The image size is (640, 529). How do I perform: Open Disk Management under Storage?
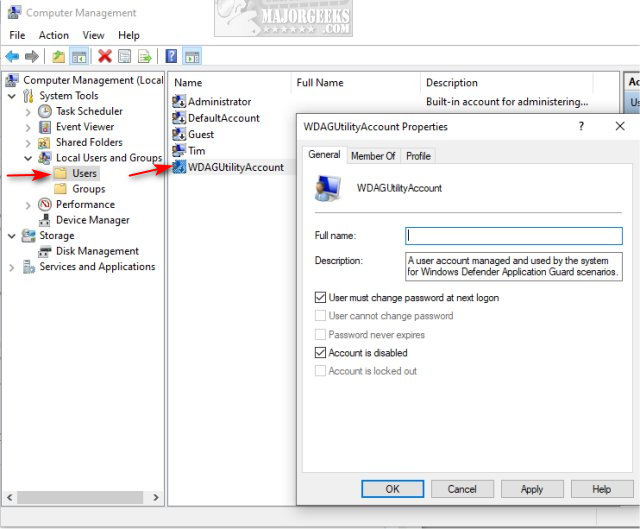[97, 251]
